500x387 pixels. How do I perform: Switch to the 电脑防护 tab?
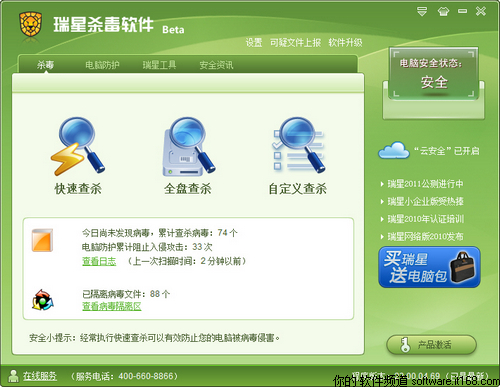coord(102,65)
